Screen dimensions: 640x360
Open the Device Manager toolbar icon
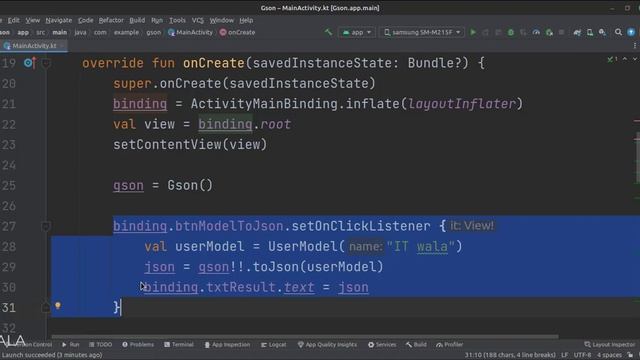point(590,32)
